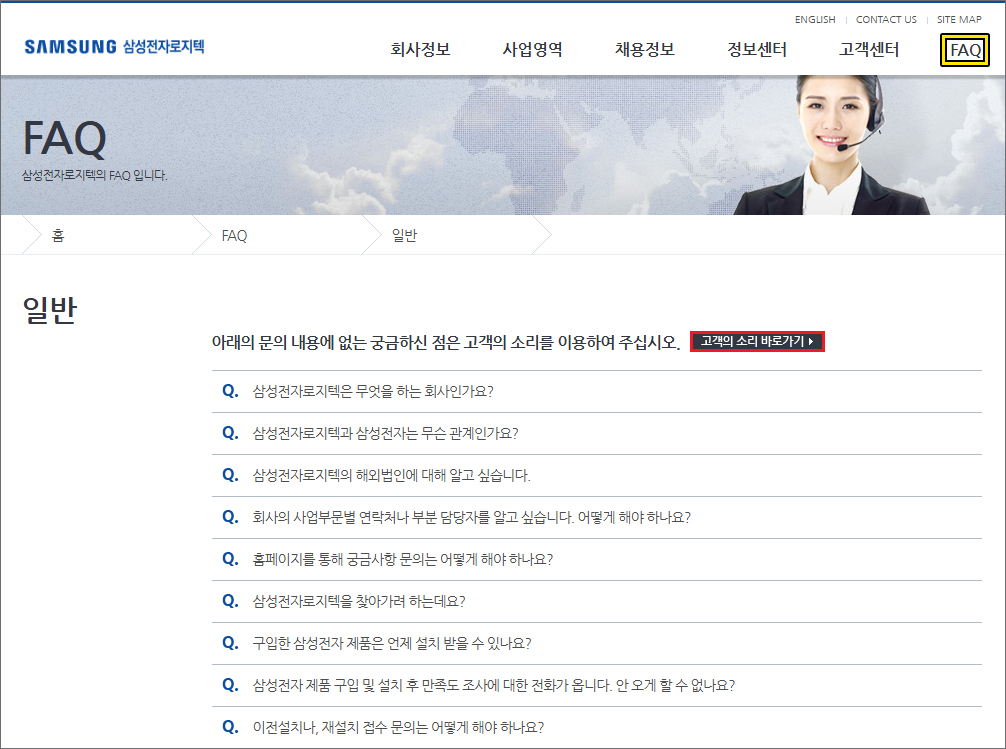Open the 사업영역 menu
The image size is (1006, 749).
point(533,49)
